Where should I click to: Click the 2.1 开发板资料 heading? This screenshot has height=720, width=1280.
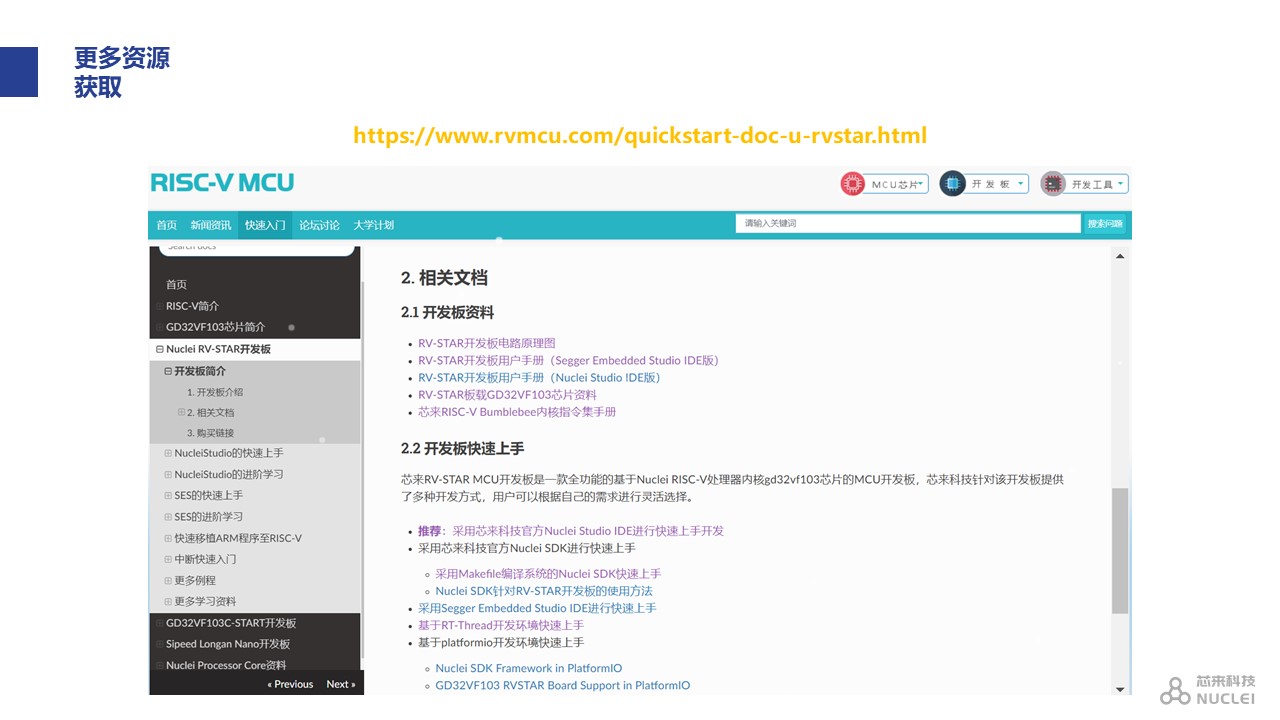[x=447, y=312]
